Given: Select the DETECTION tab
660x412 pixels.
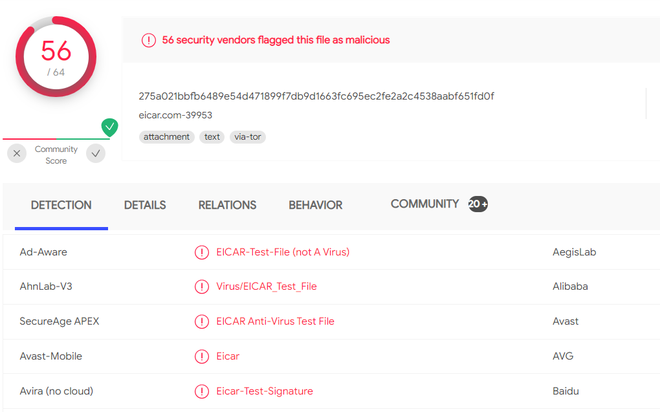Looking at the screenshot, I should click(61, 205).
